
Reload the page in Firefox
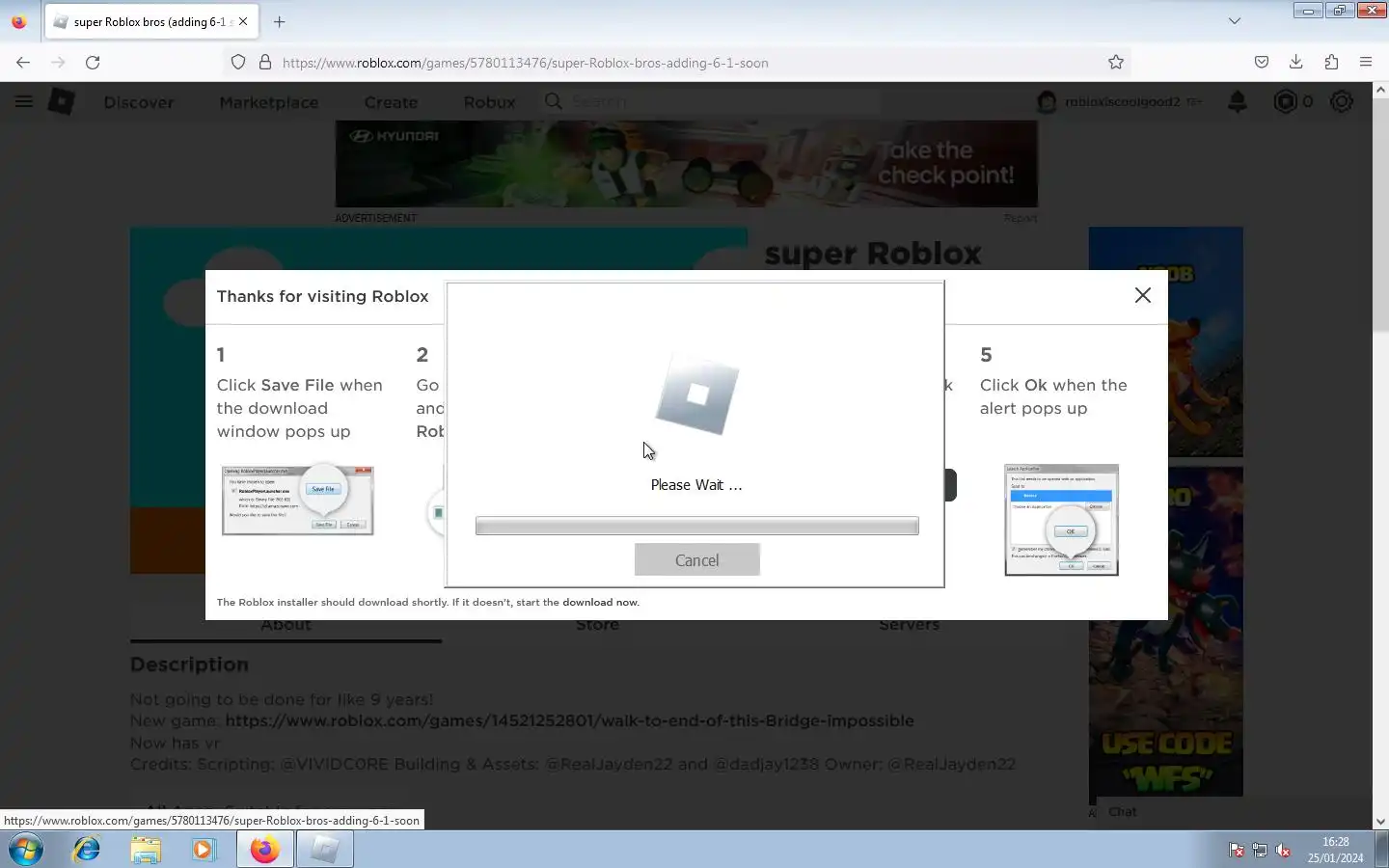tap(93, 63)
